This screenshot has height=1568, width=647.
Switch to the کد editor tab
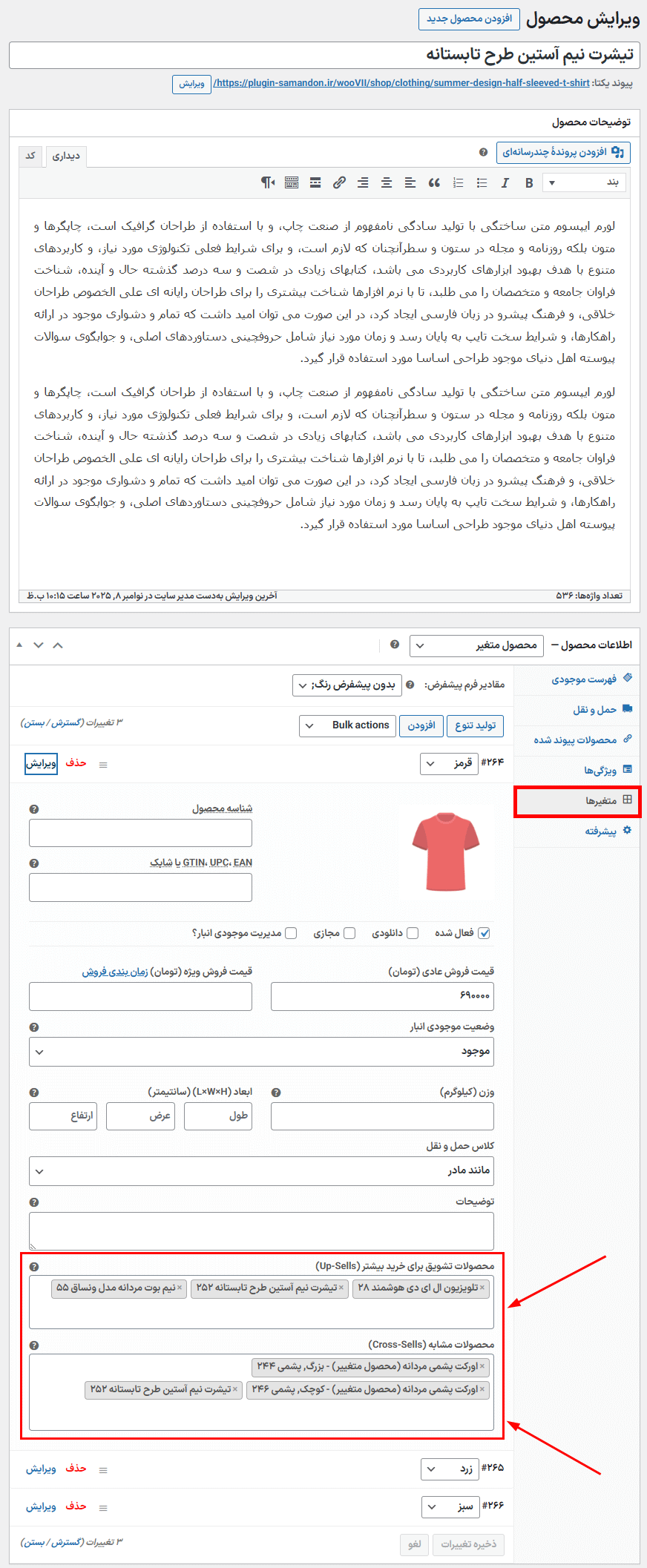(30, 156)
